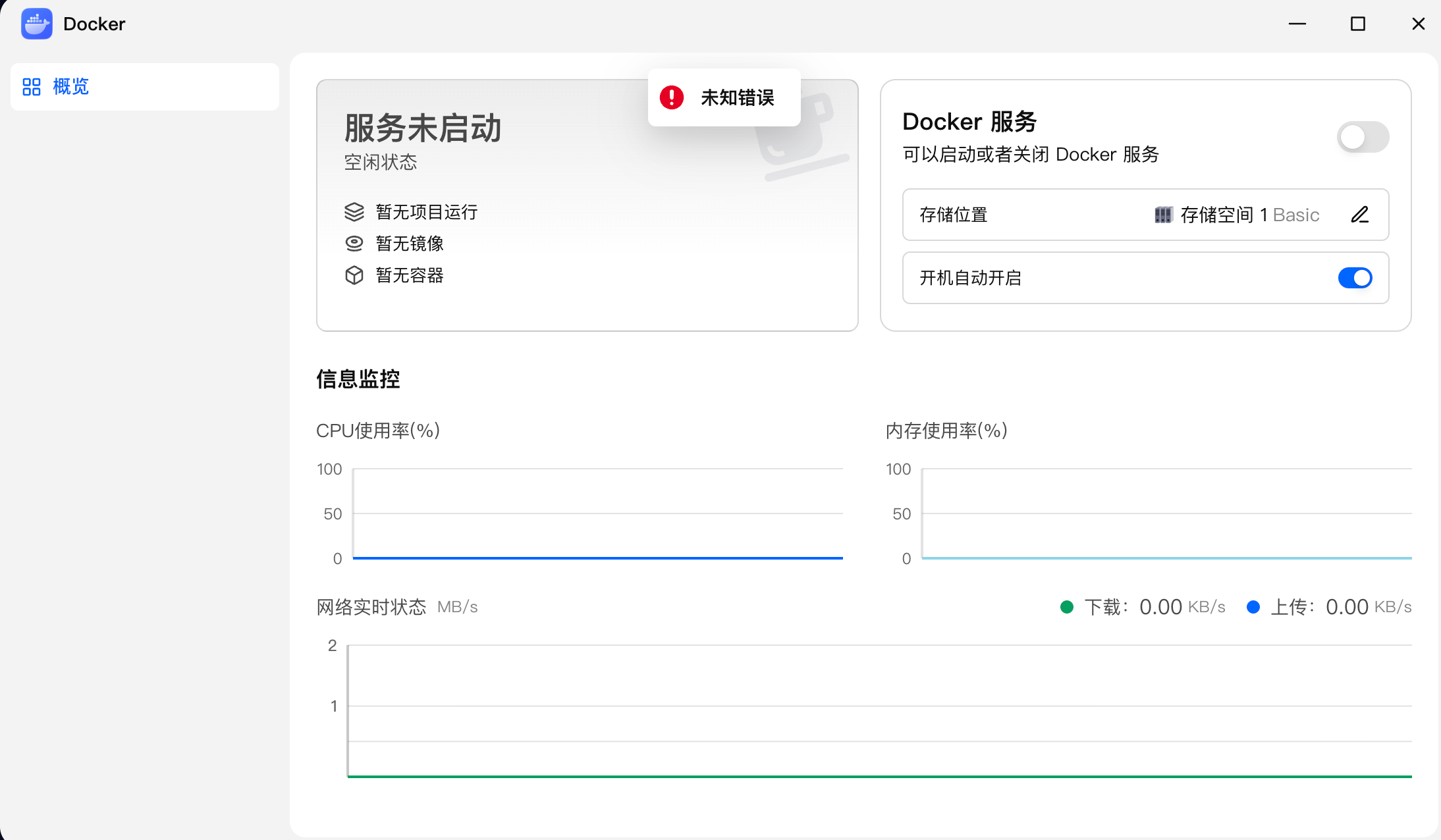Click the 存储空间 1 Basic value

click(x=1250, y=215)
